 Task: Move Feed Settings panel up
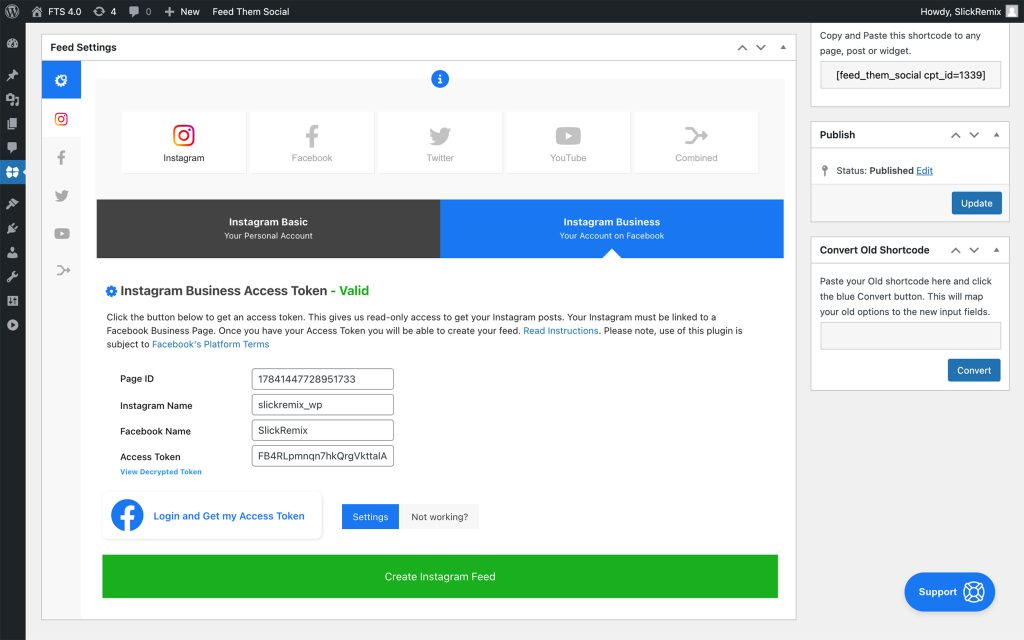tap(742, 48)
